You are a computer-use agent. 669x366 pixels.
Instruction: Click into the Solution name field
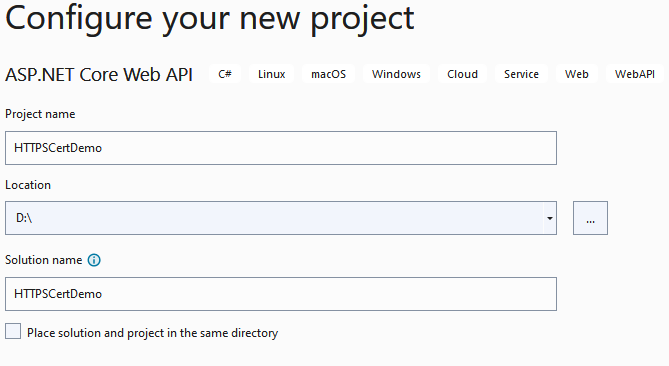coord(281,294)
